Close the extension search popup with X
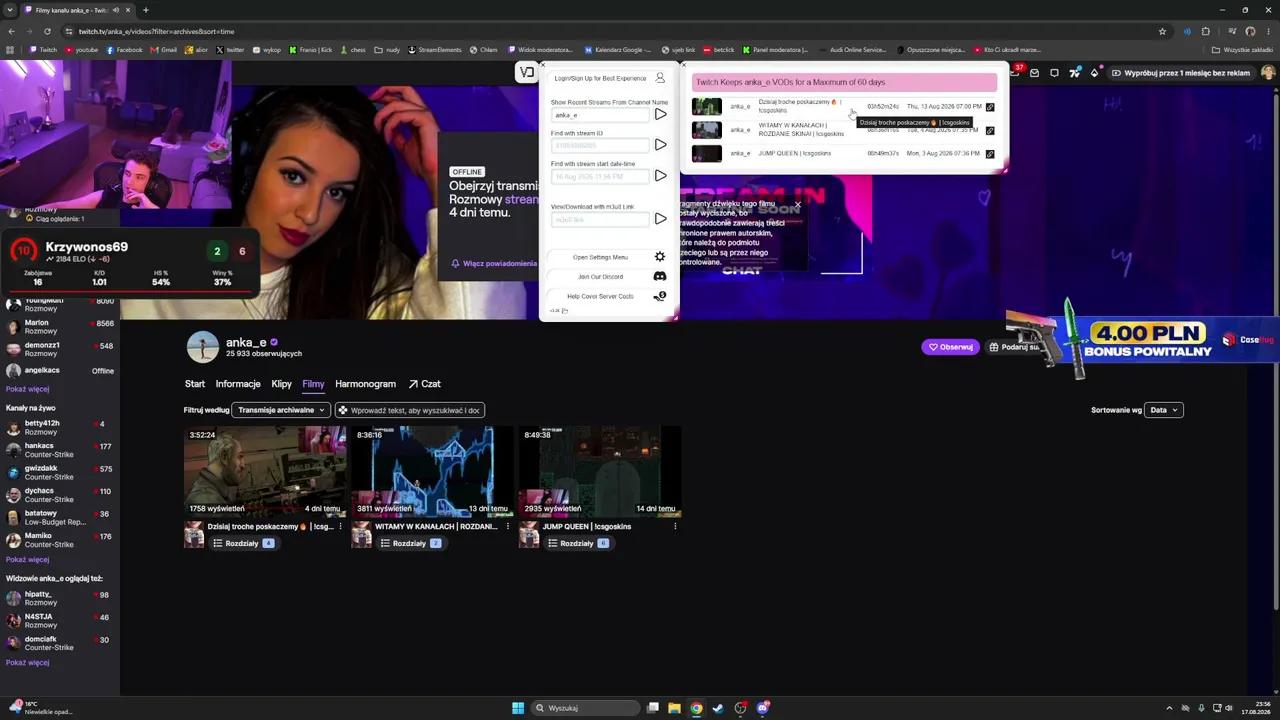1280x720 pixels. point(543,65)
